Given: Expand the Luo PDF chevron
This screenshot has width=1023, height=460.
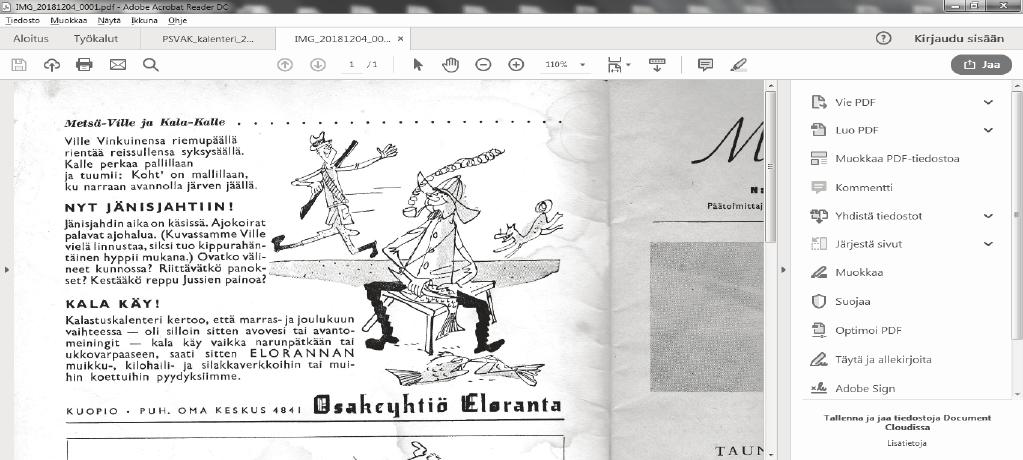Looking at the screenshot, I should [988, 130].
